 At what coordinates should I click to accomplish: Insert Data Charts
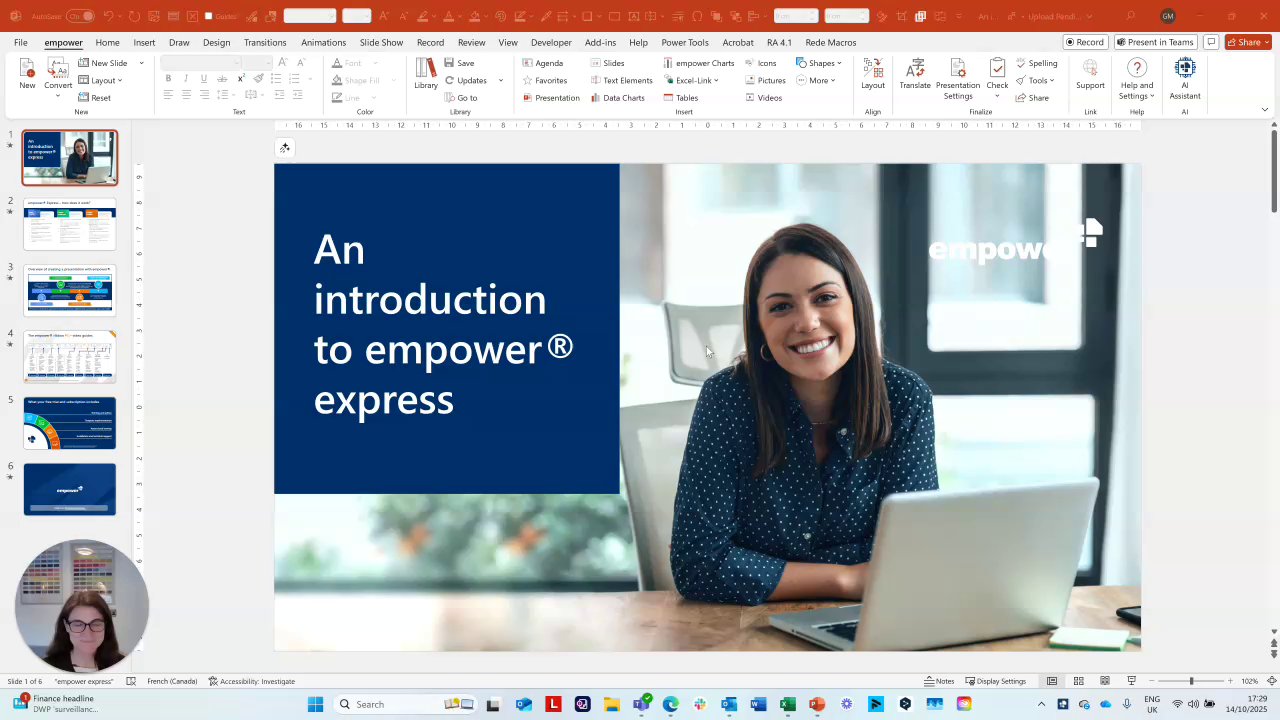click(x=617, y=98)
